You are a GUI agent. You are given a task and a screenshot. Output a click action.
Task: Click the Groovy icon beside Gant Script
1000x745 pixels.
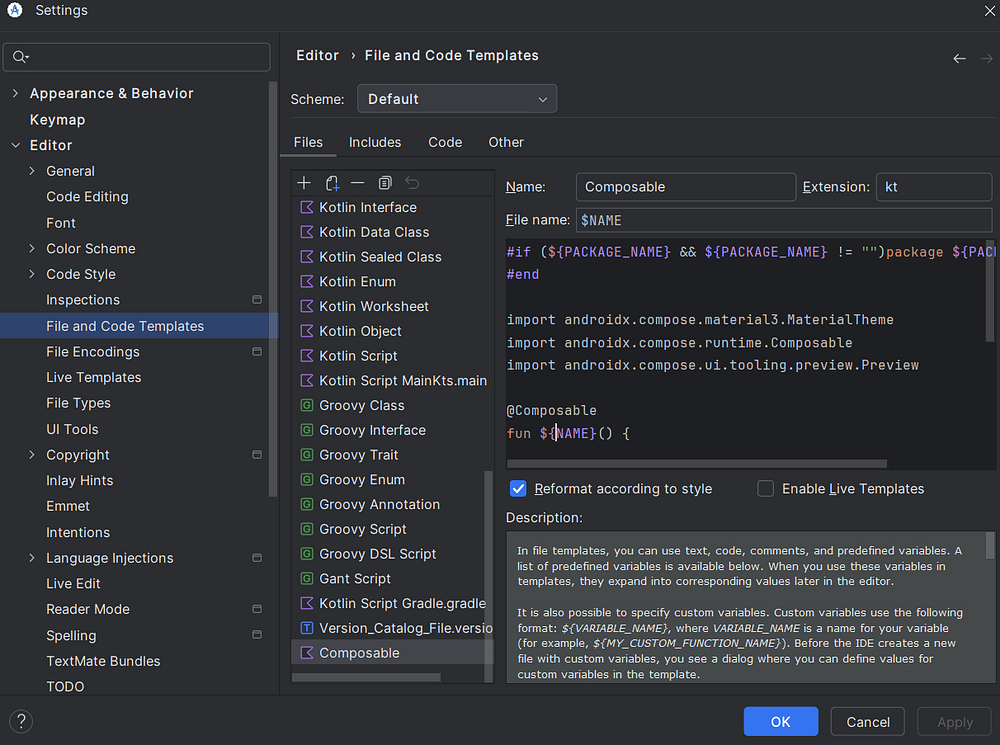coord(307,579)
